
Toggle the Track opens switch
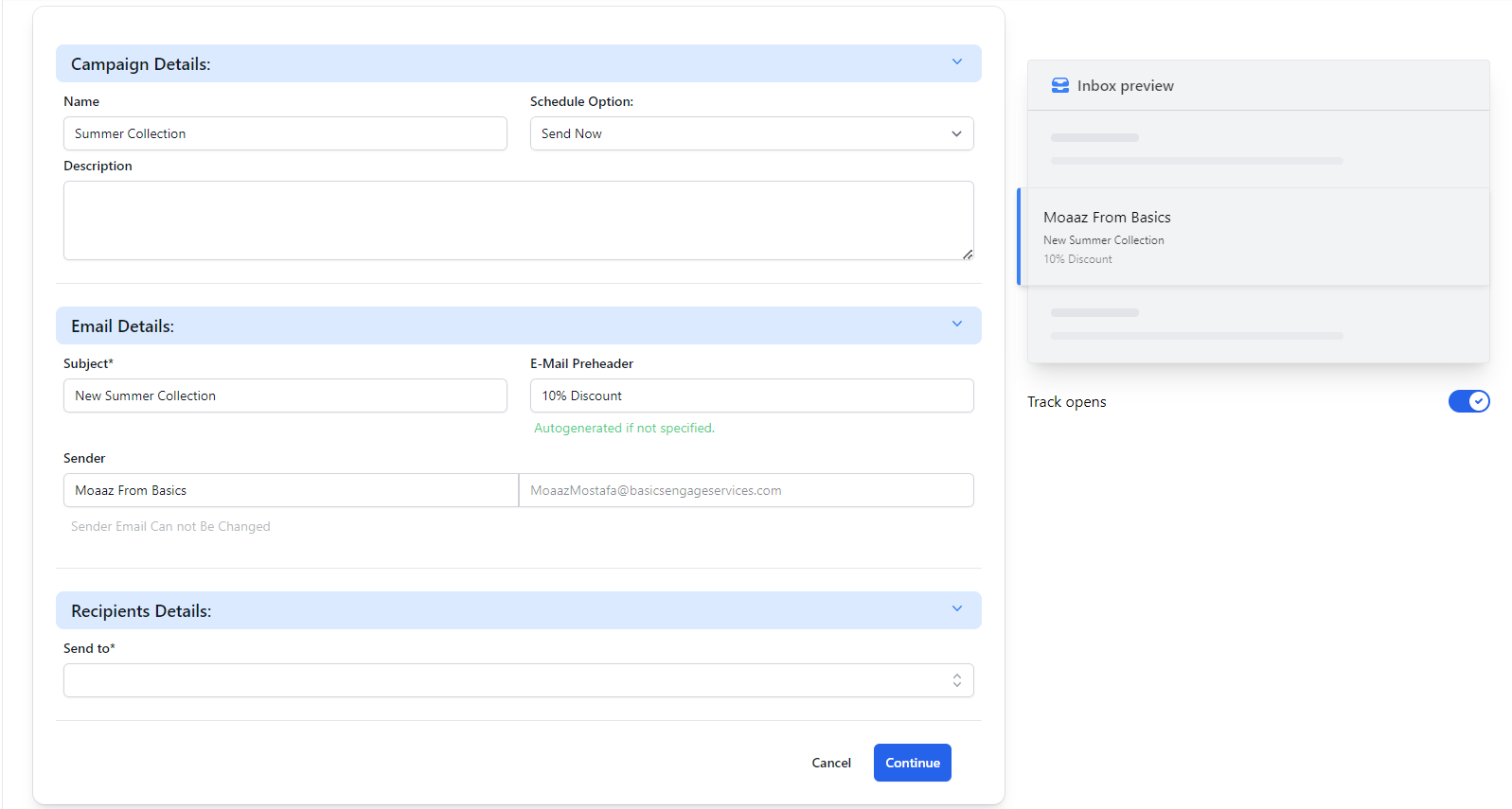pos(1468,401)
